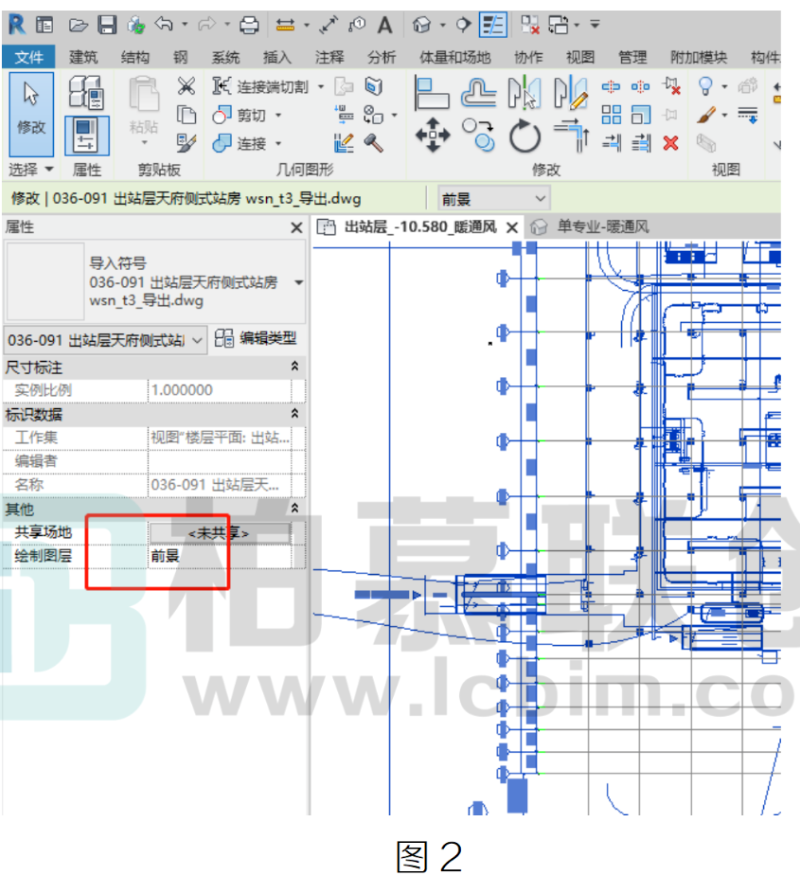Select the Mirror Draw Axis icon

point(571,93)
